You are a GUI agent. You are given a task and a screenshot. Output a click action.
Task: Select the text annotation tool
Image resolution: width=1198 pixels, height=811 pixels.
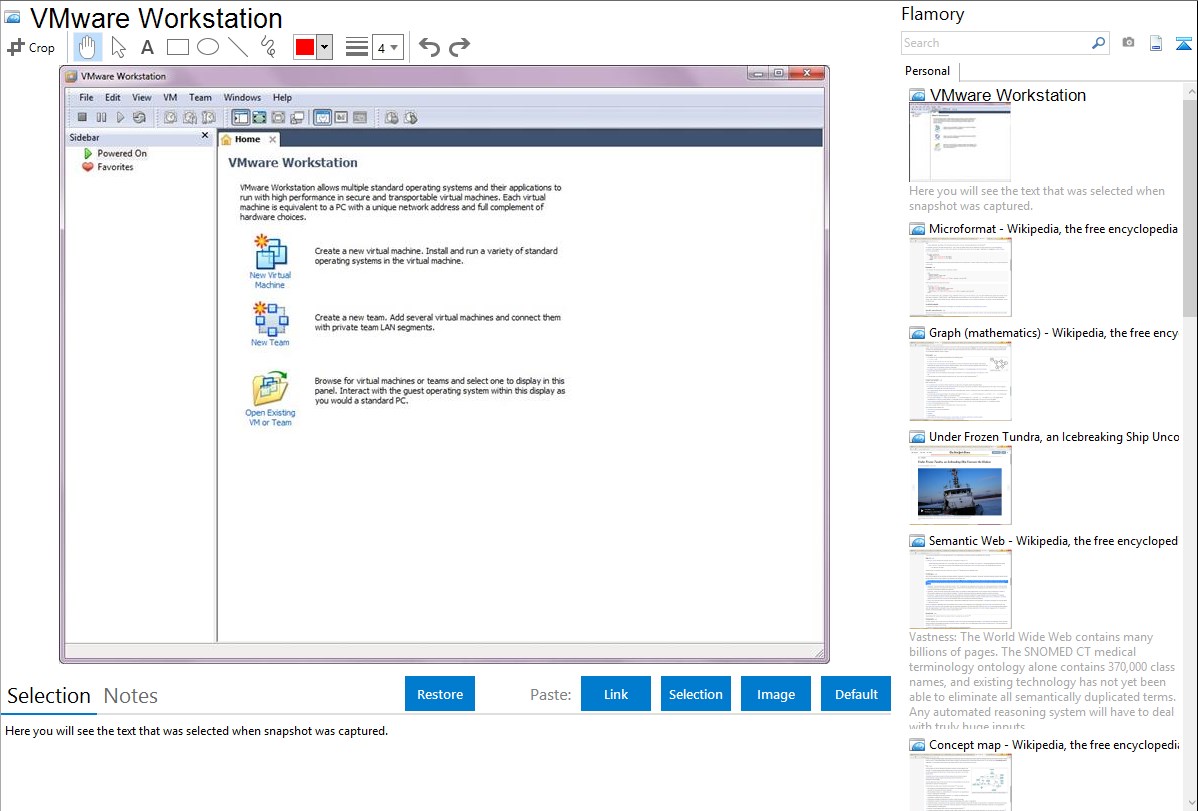point(147,47)
